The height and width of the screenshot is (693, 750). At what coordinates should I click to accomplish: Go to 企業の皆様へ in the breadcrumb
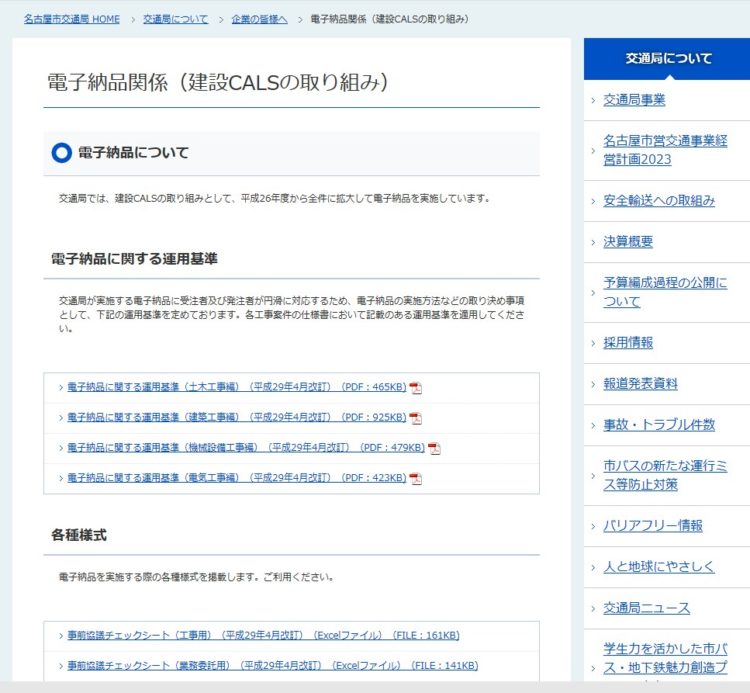(x=259, y=19)
